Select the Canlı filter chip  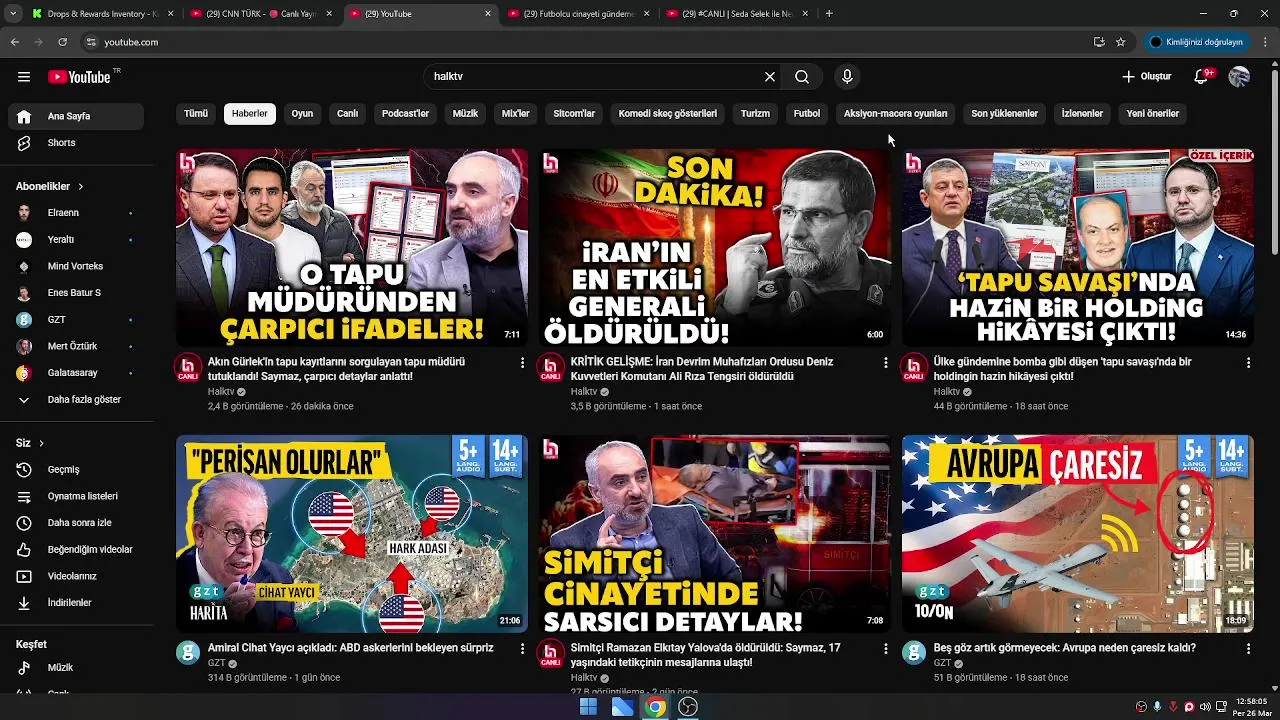(x=347, y=114)
